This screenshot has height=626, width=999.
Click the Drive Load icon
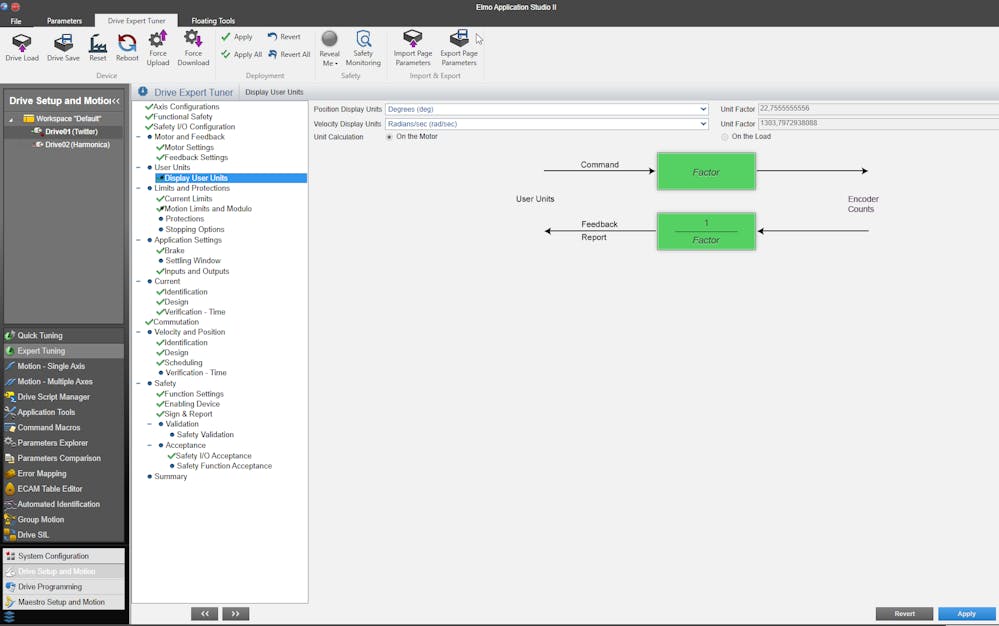22,43
